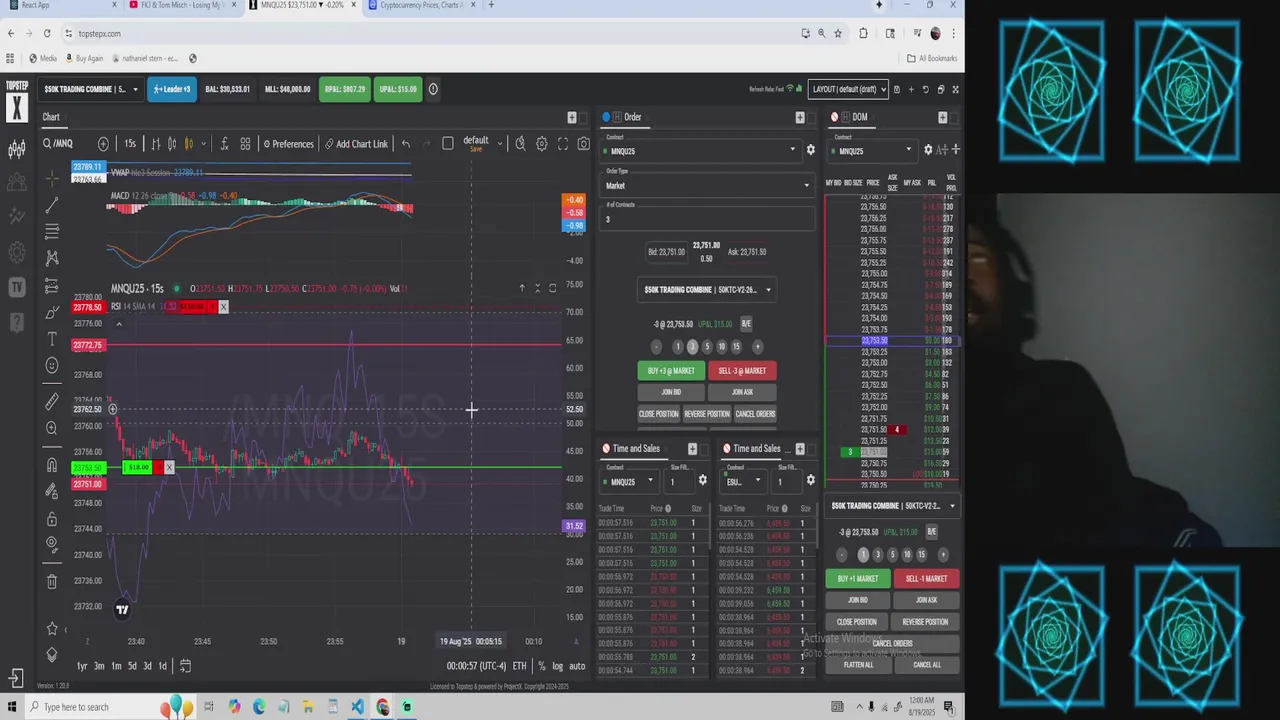1280x720 pixels.
Task: Select the emoji icon drawing tool
Action: point(52,365)
